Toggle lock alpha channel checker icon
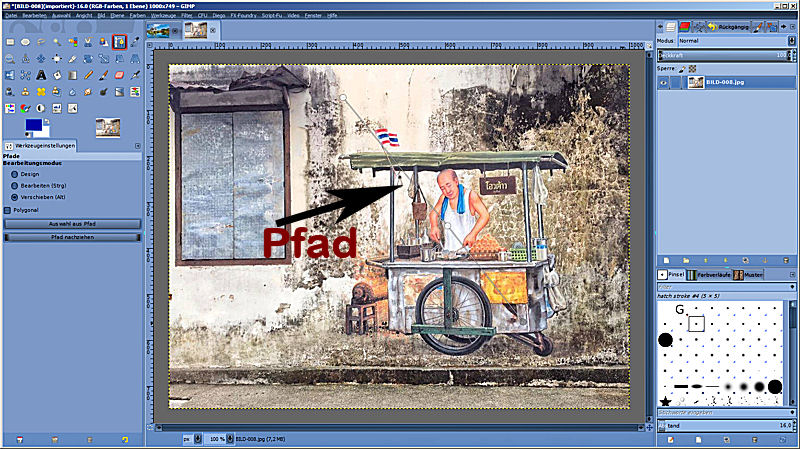Image resolution: width=800 pixels, height=449 pixels. [x=692, y=68]
